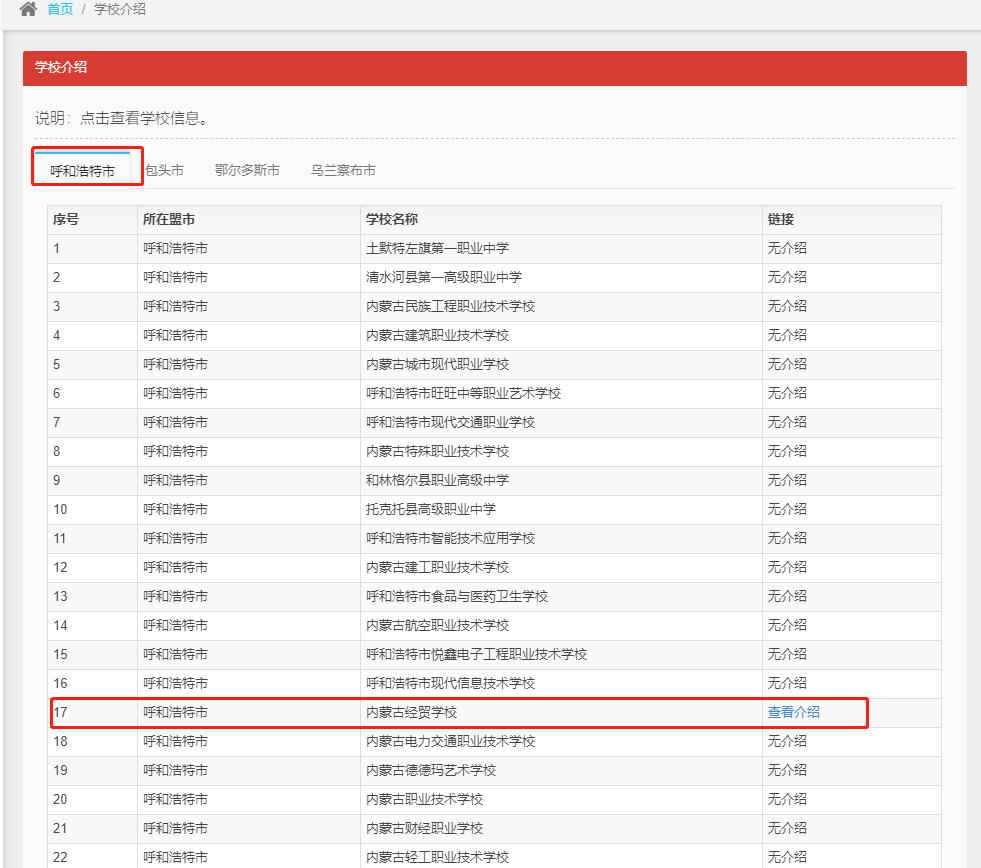Select 土默特左旗第一职业中学 cell
Screen dimensions: 981x868
(561, 248)
